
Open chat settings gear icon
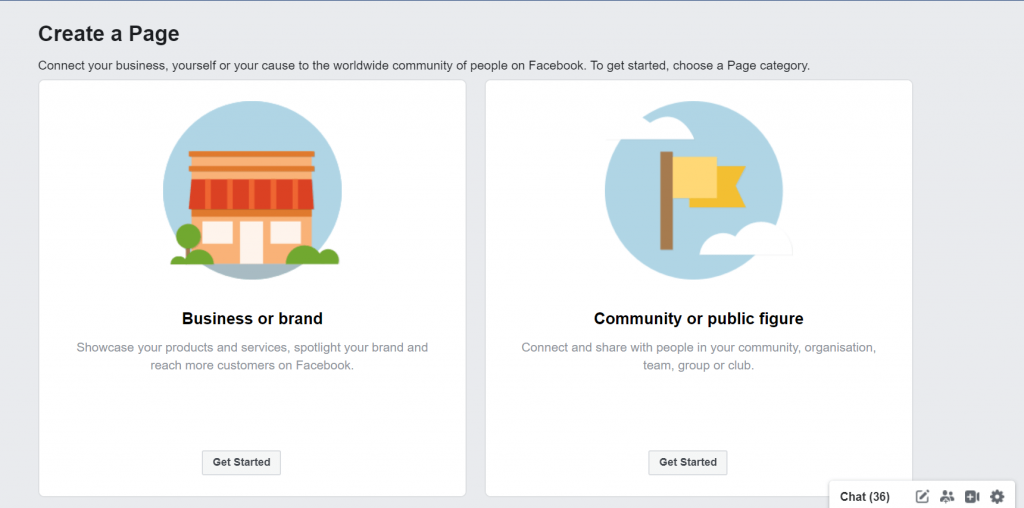click(x=997, y=496)
